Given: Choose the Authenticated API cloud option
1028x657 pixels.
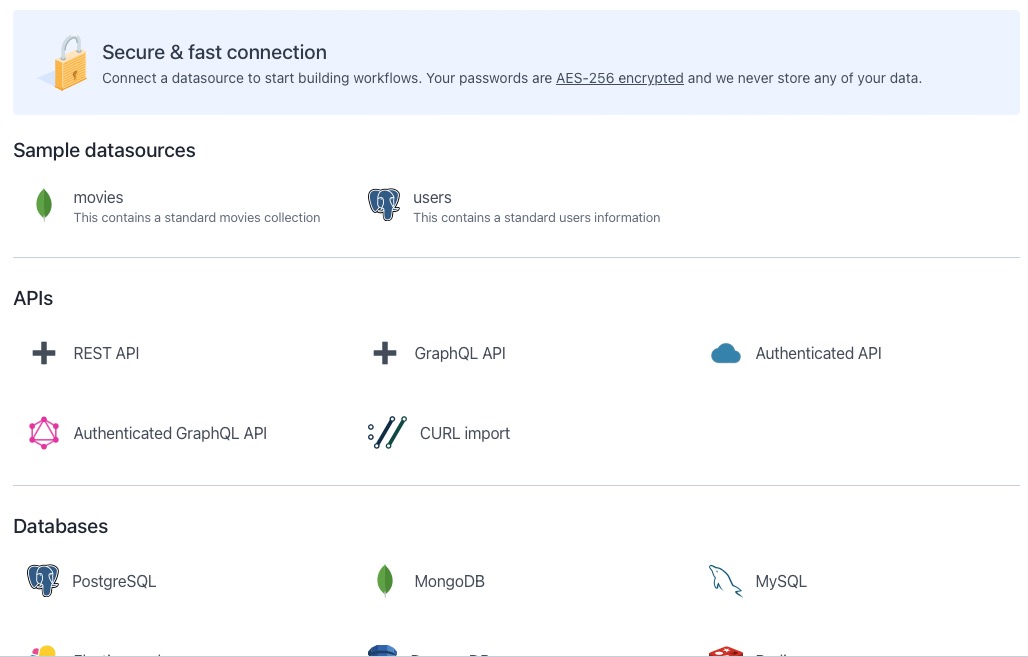Looking at the screenshot, I should point(817,353).
